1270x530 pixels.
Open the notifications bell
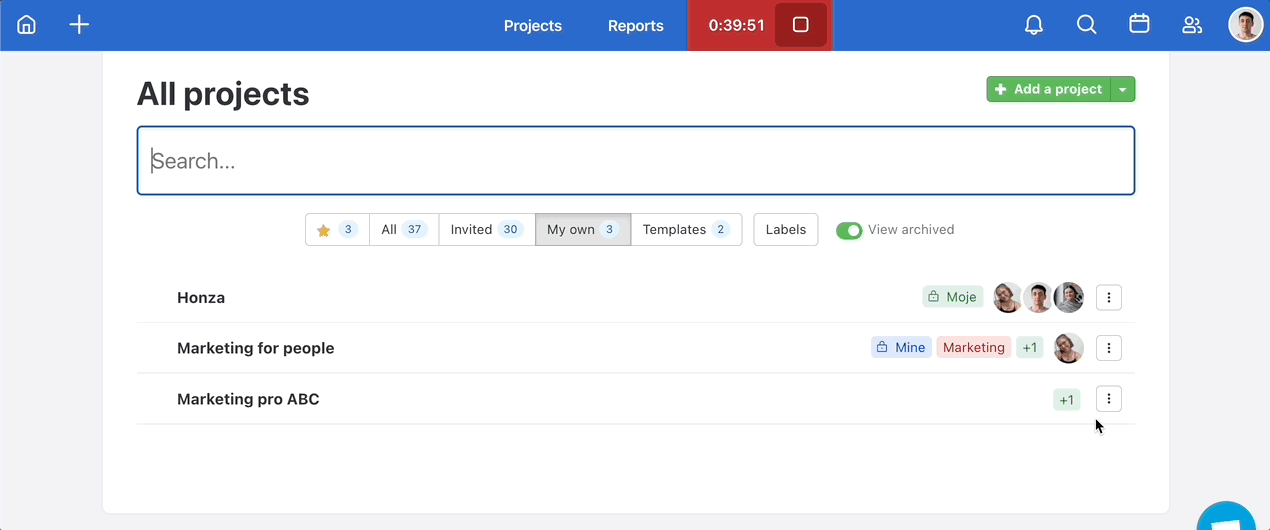[x=1034, y=25]
